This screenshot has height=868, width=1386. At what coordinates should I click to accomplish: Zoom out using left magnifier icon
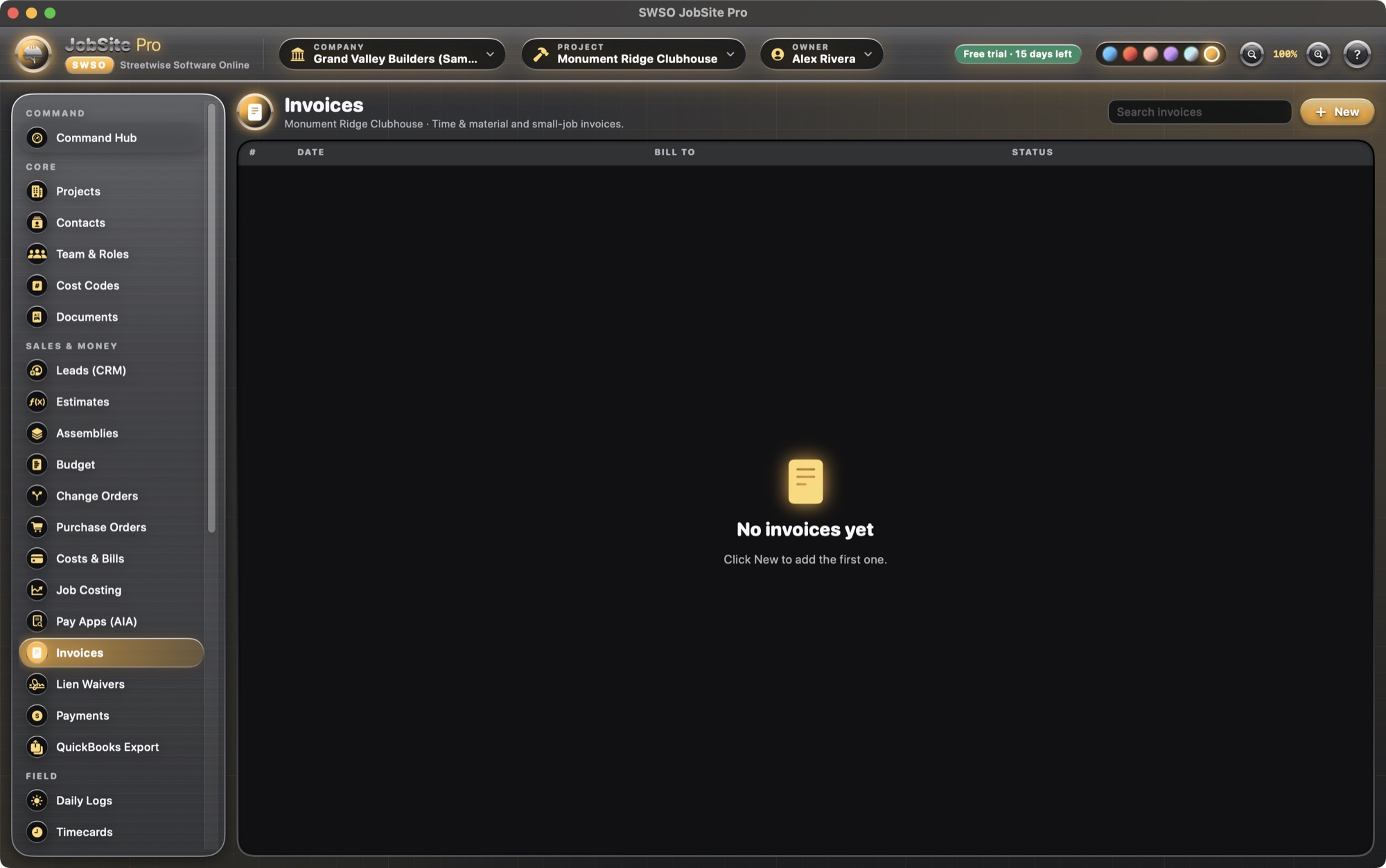pos(1252,54)
